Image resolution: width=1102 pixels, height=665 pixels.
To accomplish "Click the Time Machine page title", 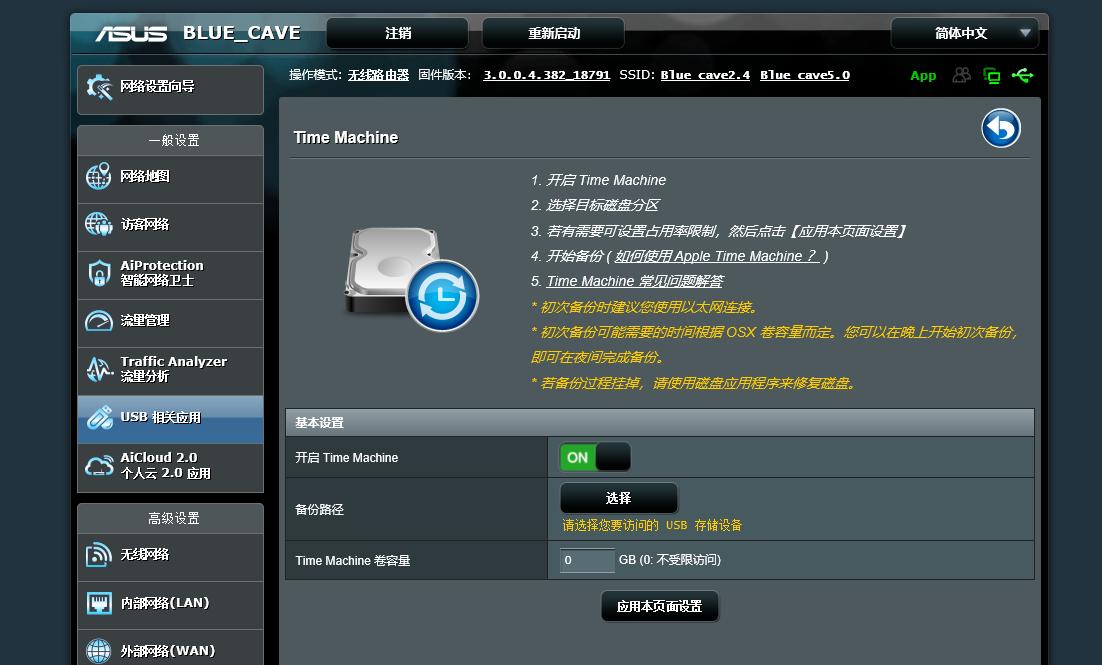I will (346, 137).
